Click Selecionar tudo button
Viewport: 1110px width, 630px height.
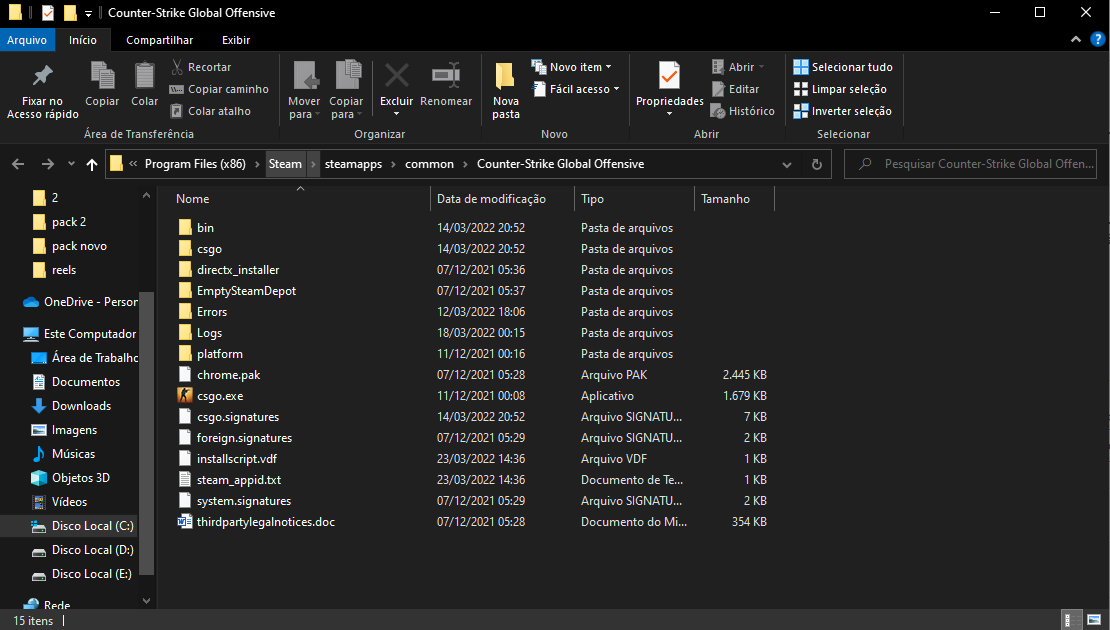[842, 67]
